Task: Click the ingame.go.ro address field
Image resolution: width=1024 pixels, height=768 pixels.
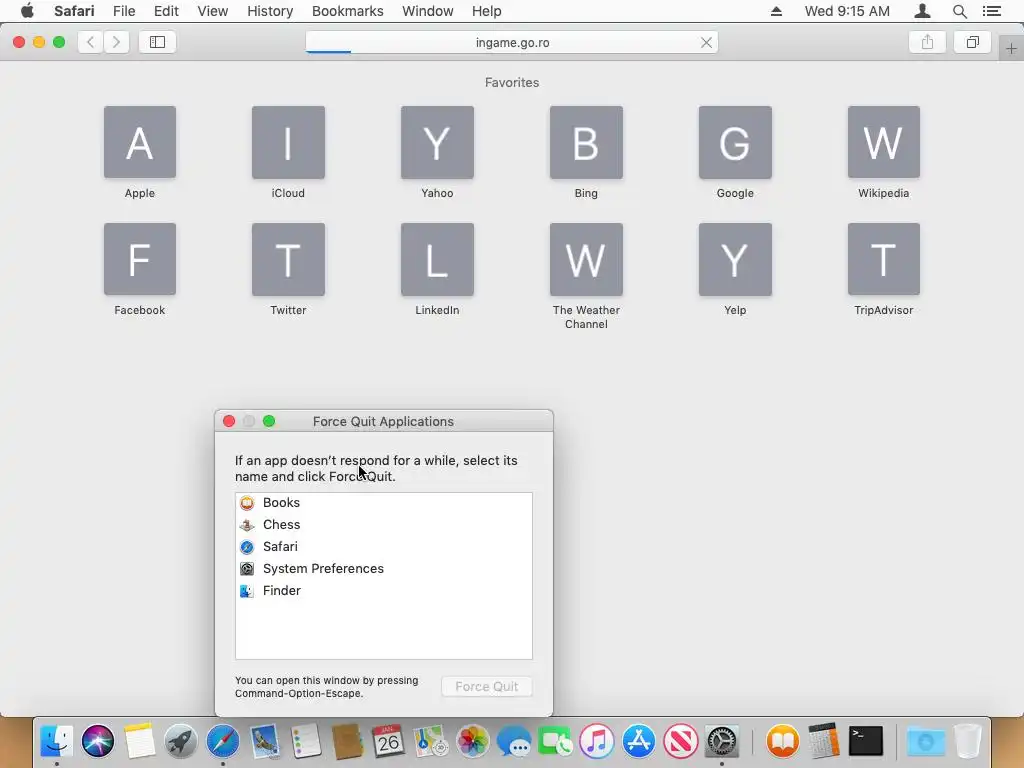Action: 512,42
